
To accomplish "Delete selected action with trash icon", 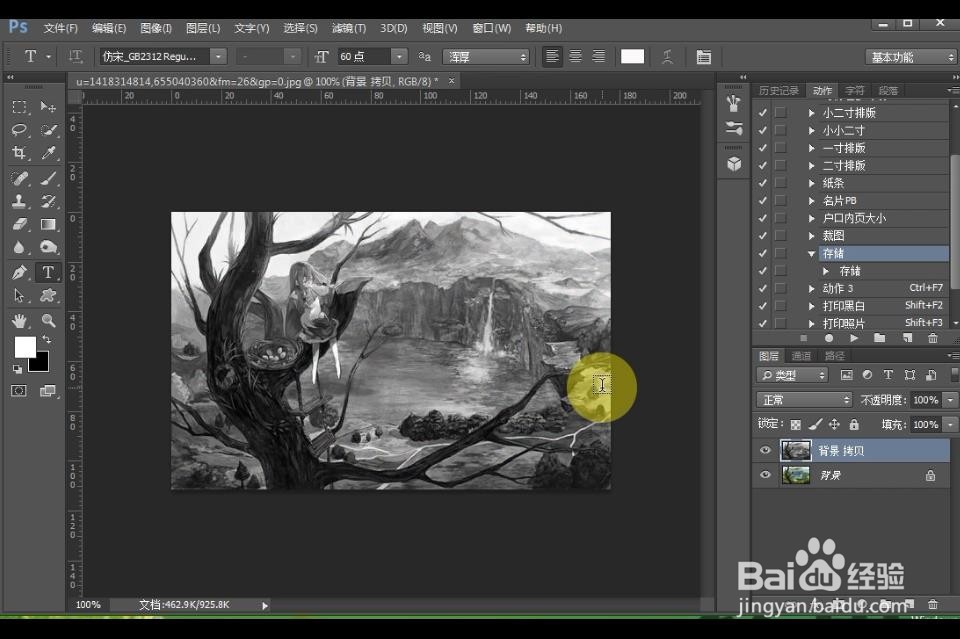I will 932,338.
